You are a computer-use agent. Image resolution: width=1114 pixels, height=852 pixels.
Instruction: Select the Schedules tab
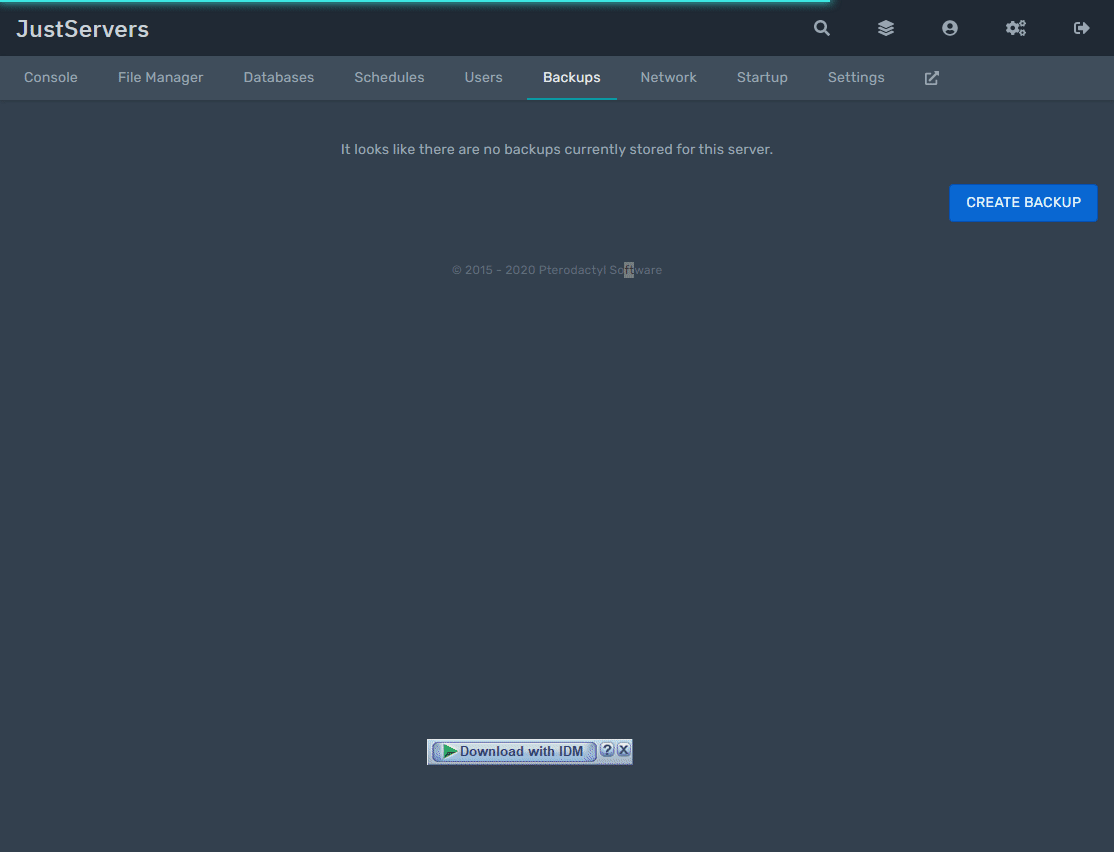[389, 77]
